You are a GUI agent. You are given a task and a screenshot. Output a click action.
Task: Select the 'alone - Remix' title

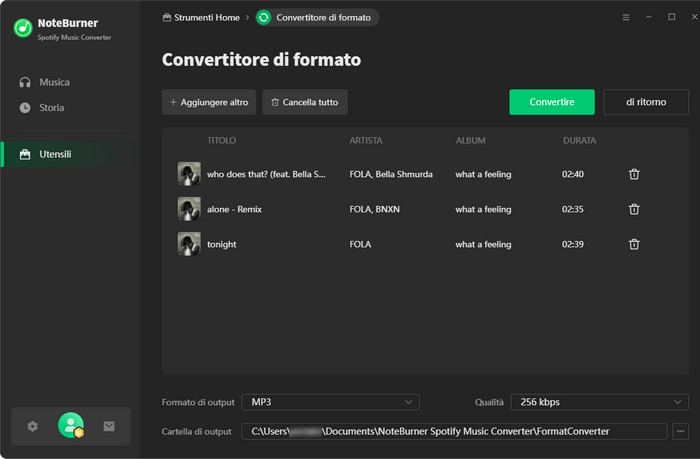234,209
